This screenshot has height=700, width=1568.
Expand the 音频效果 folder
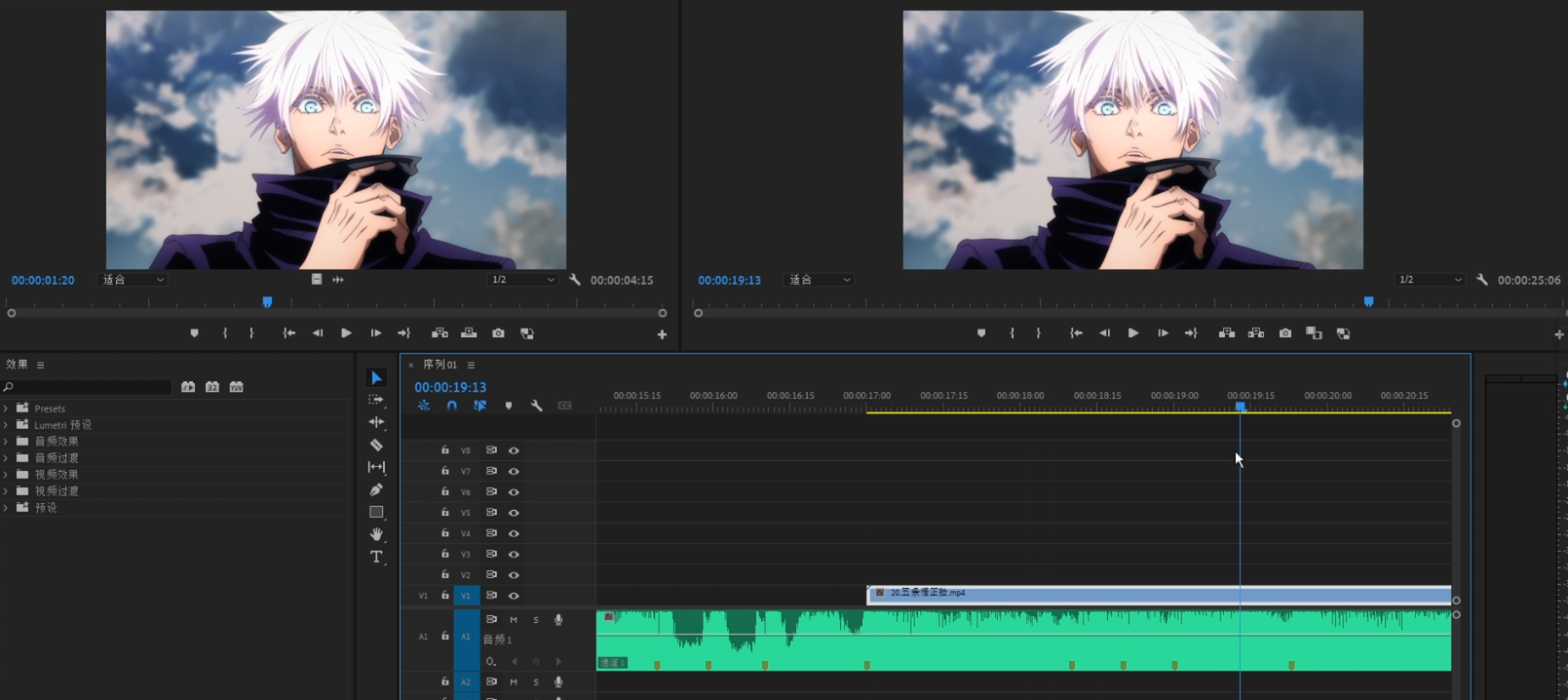click(x=6, y=442)
